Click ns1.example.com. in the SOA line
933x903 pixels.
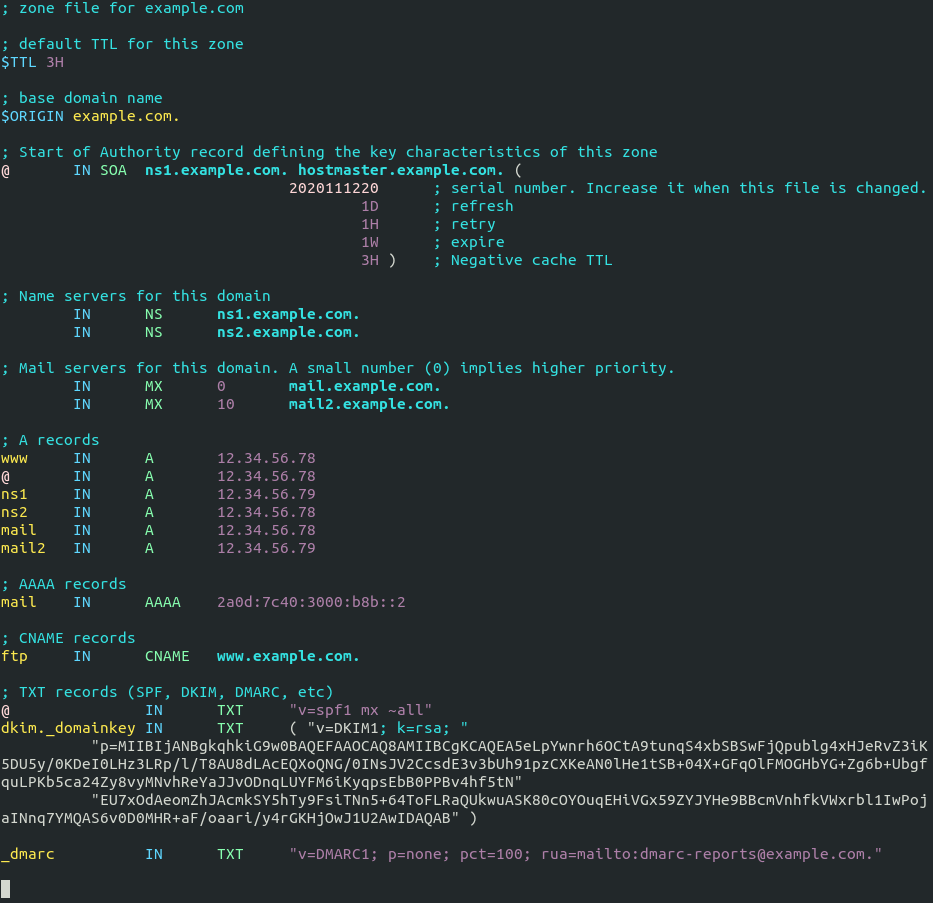click(216, 171)
